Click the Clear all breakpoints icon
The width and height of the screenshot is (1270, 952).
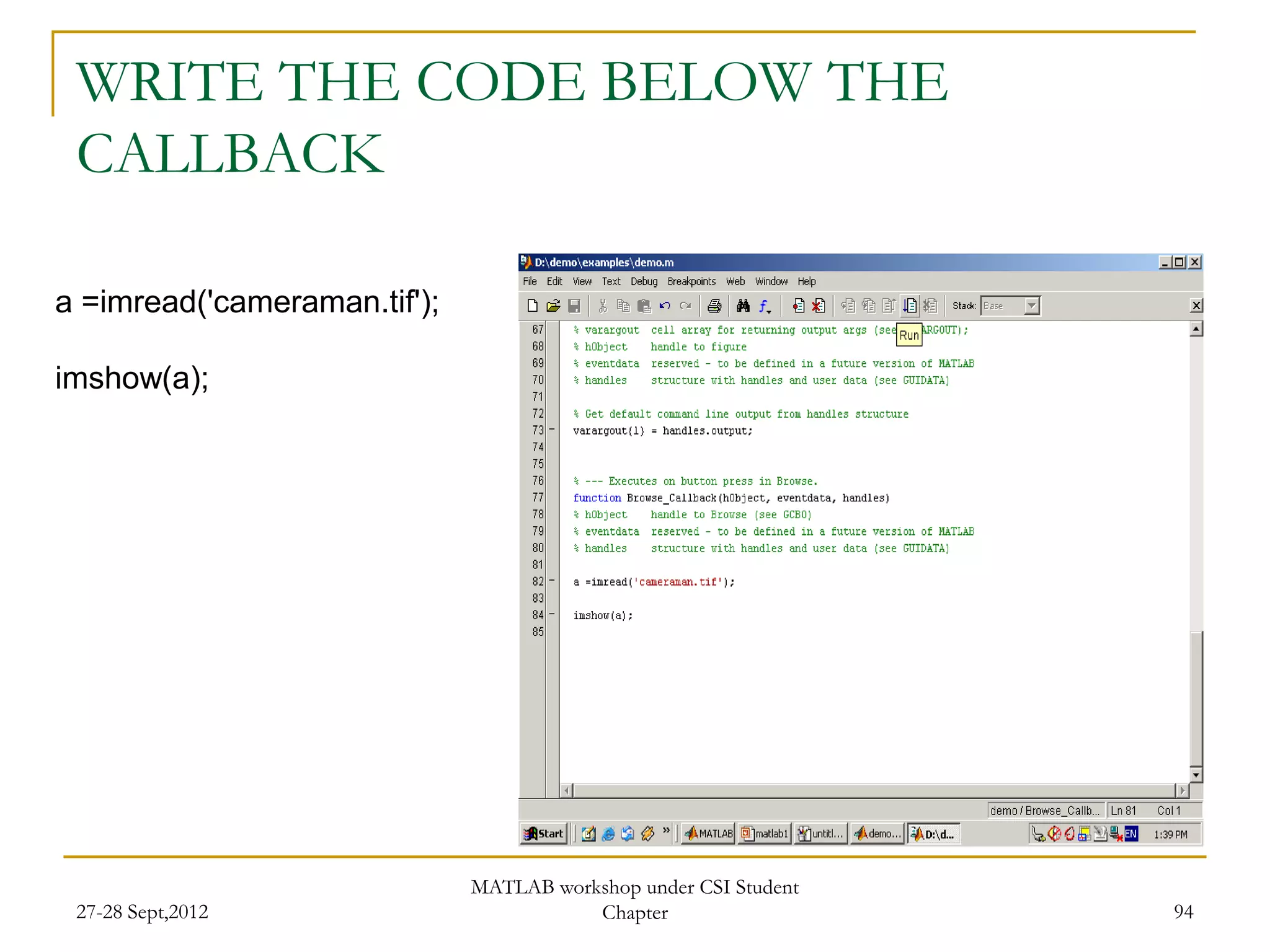pos(819,306)
